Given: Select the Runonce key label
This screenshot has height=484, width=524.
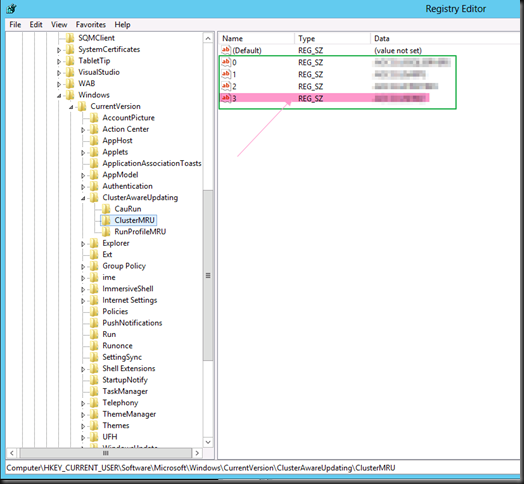Looking at the screenshot, I should (x=117, y=346).
